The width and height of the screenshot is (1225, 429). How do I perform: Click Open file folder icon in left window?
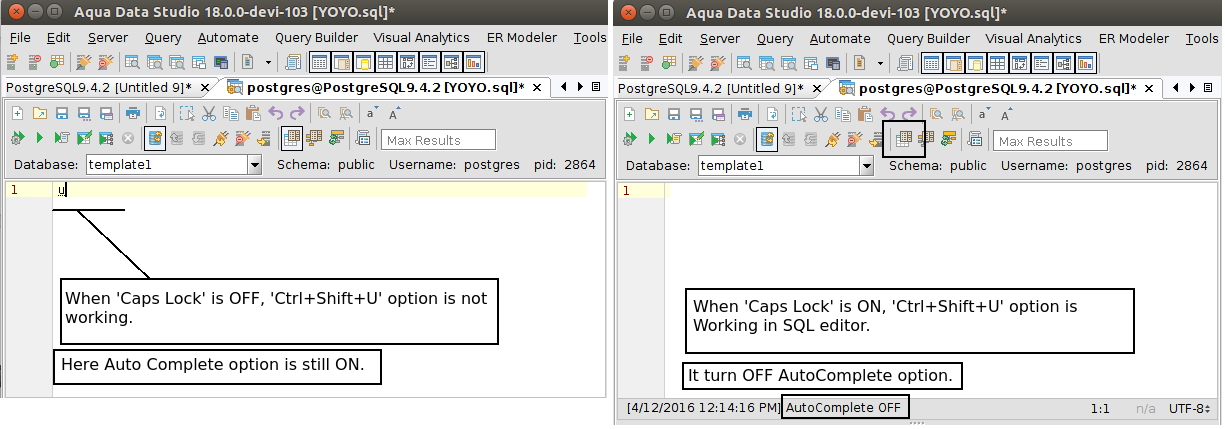(39, 113)
